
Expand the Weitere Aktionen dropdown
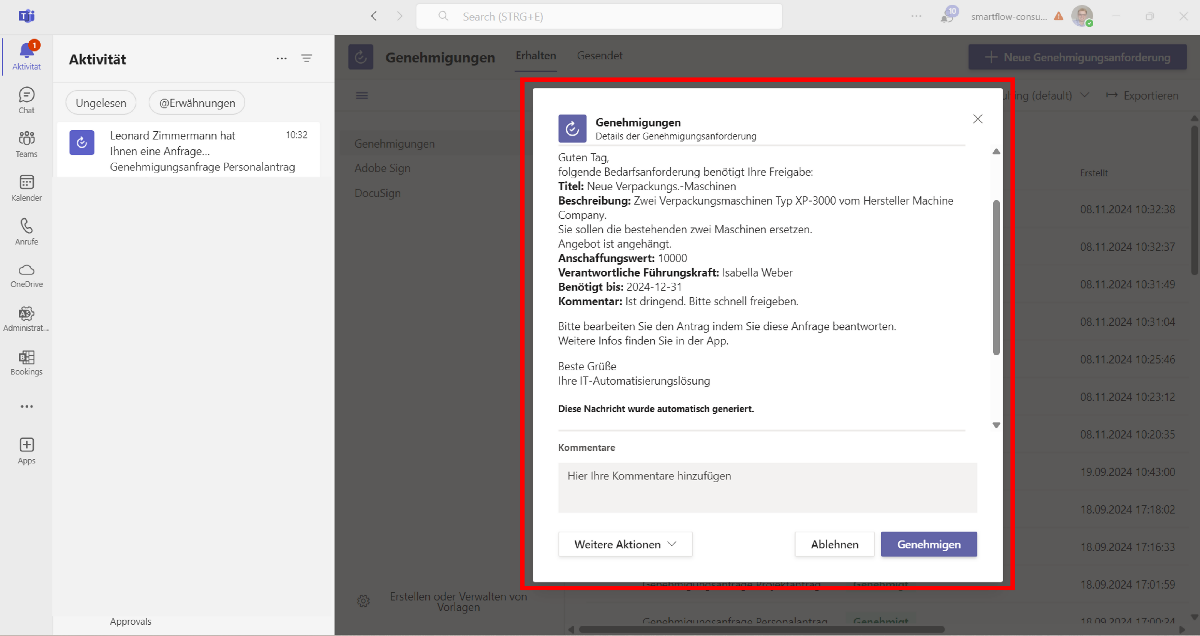click(625, 544)
